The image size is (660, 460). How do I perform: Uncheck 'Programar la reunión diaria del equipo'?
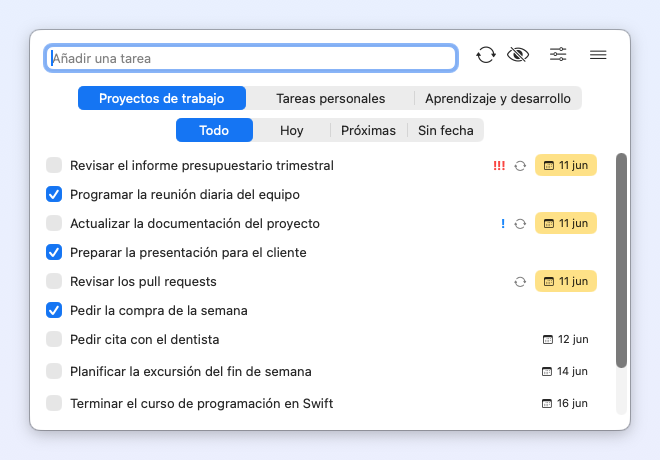(54, 194)
